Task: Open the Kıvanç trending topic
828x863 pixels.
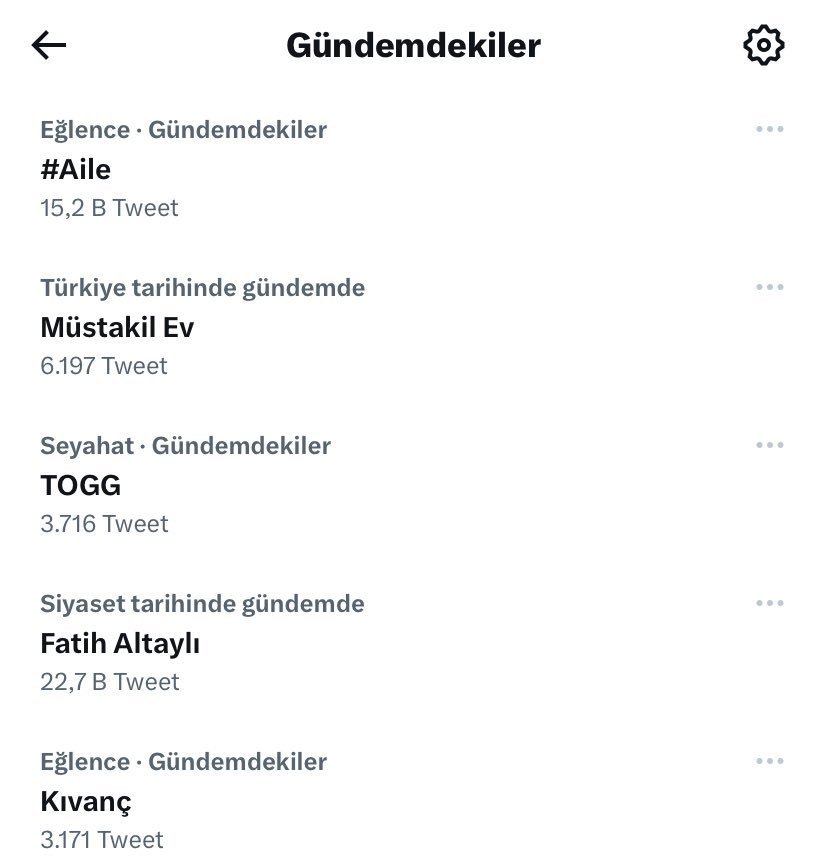Action: tap(86, 801)
